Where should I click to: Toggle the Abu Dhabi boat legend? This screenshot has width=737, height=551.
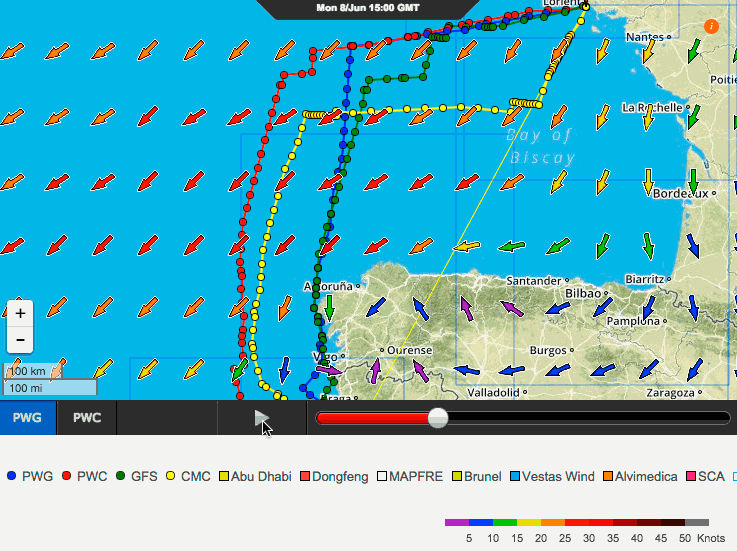pyautogui.click(x=255, y=476)
